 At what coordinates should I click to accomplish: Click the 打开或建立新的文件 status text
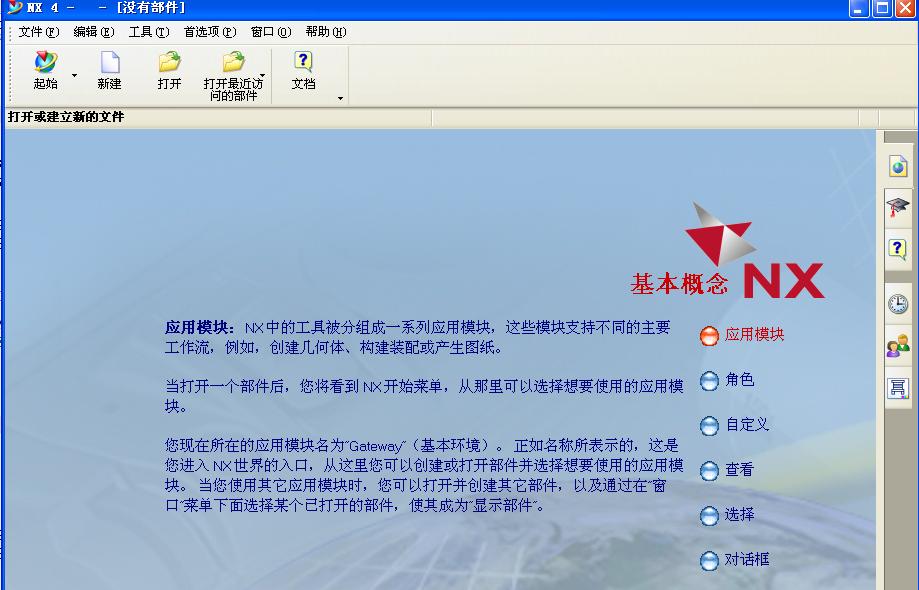point(66,117)
